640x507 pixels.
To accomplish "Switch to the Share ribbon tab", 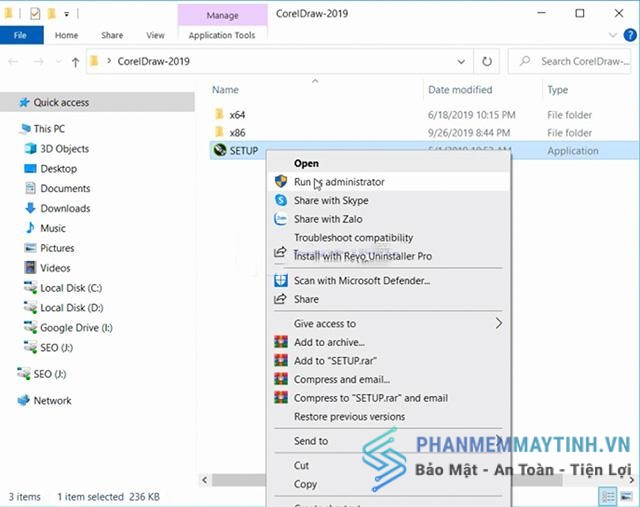I will pyautogui.click(x=112, y=35).
